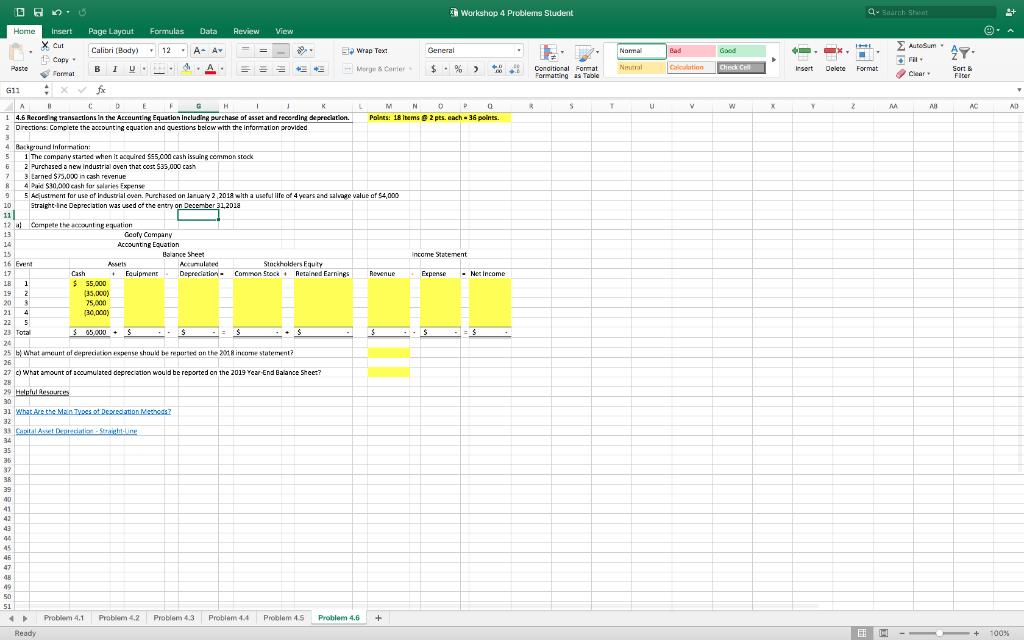Open the Calibri font name dropdown
Screen dimensions: 1024x640
point(151,50)
